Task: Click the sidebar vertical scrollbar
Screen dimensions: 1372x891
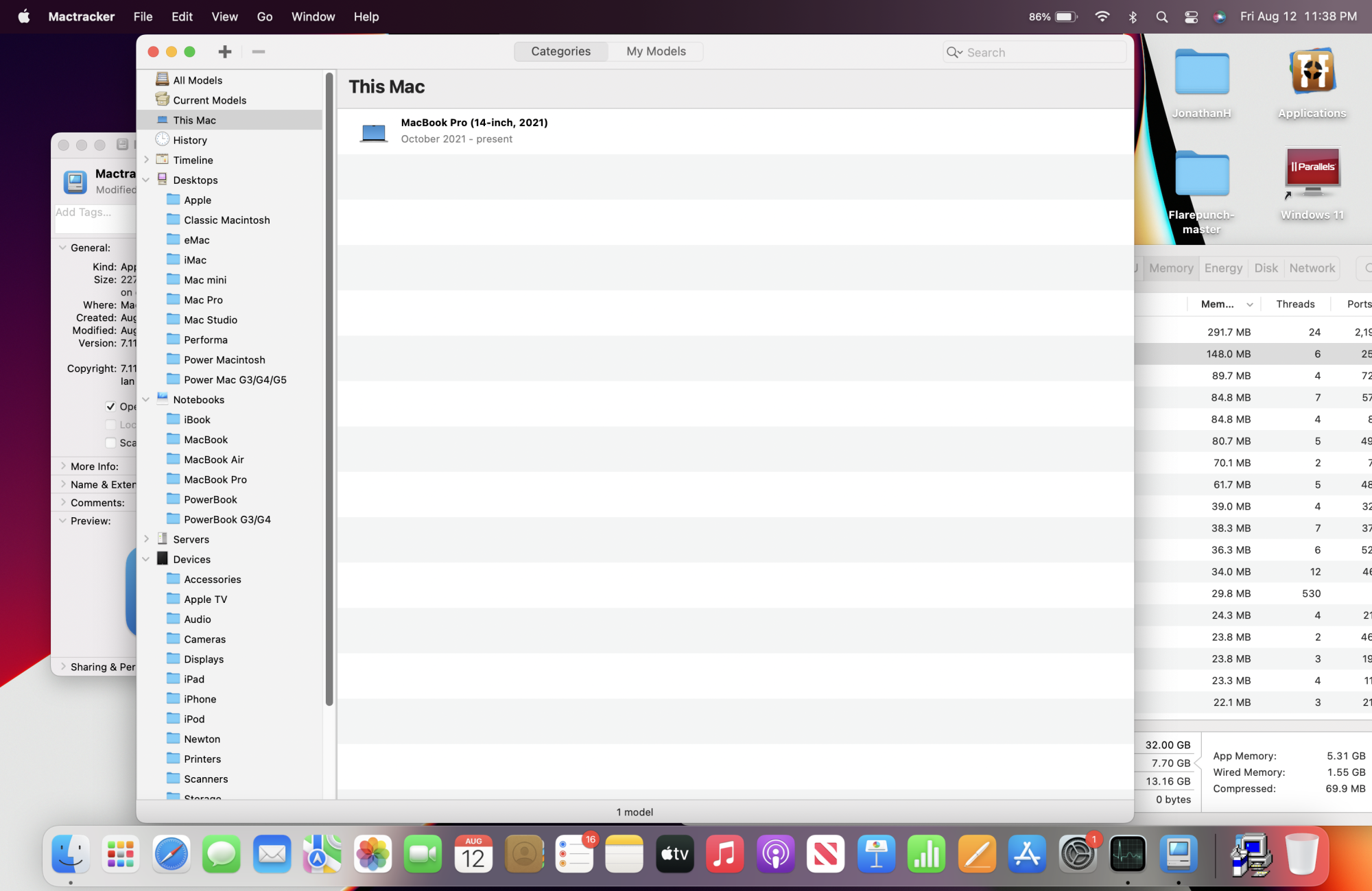Action: (329, 384)
